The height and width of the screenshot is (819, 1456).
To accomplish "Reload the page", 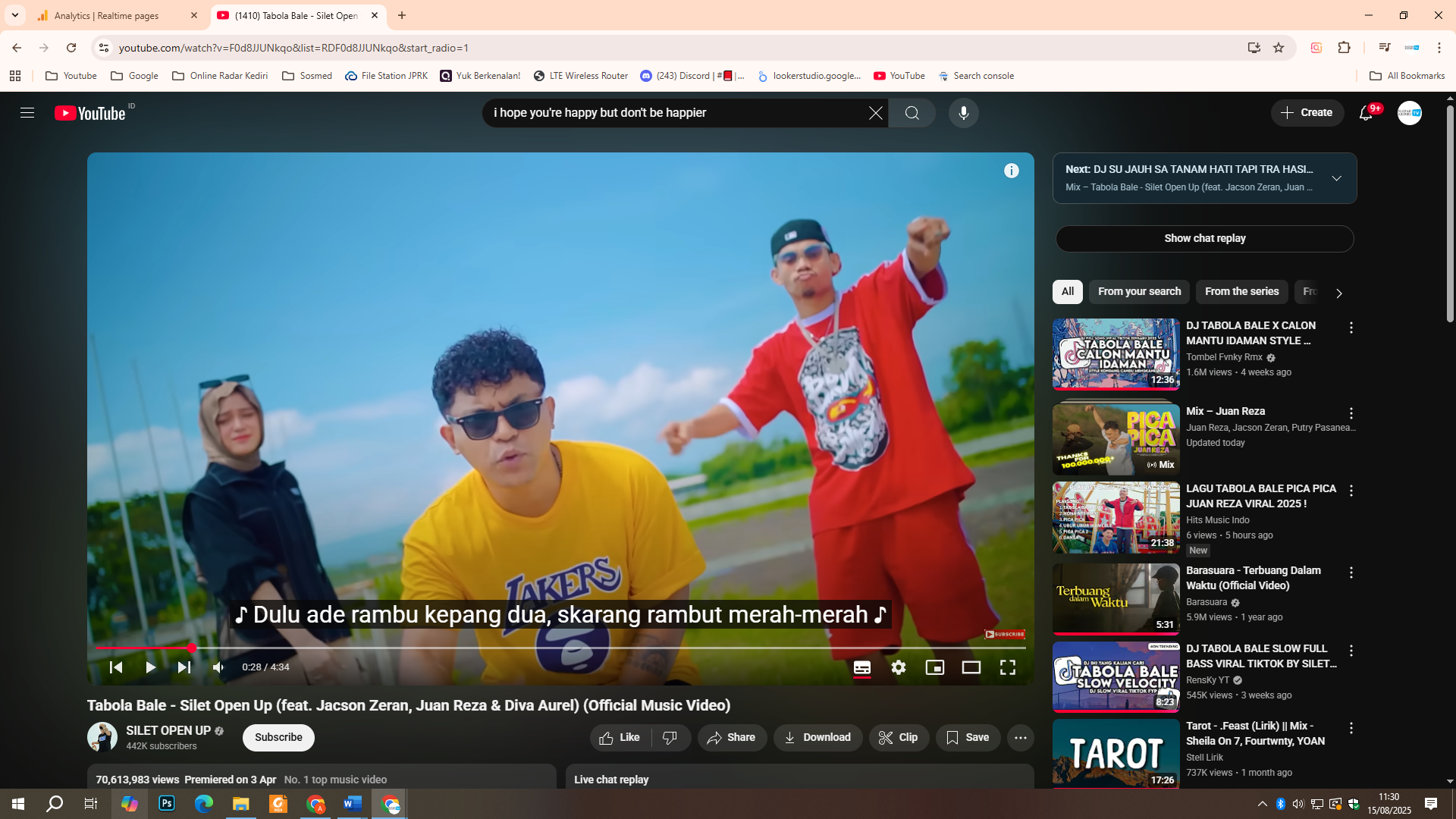I will 71,48.
